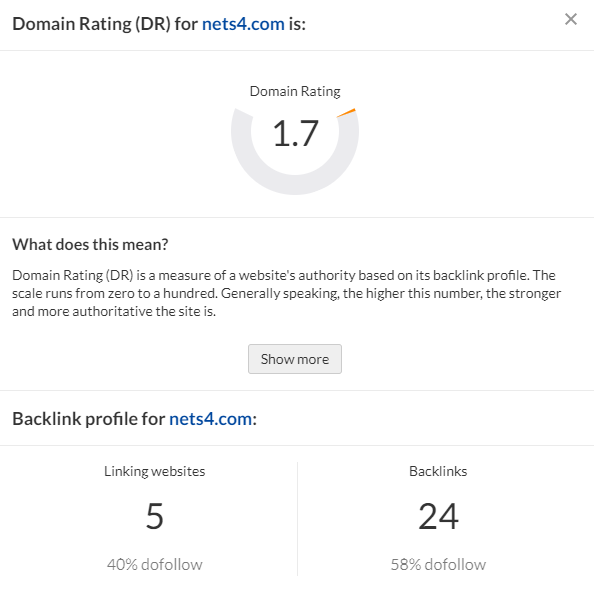This screenshot has height=589, width=594.
Task: Click the Domain Rating gauge
Action: pyautogui.click(x=295, y=151)
